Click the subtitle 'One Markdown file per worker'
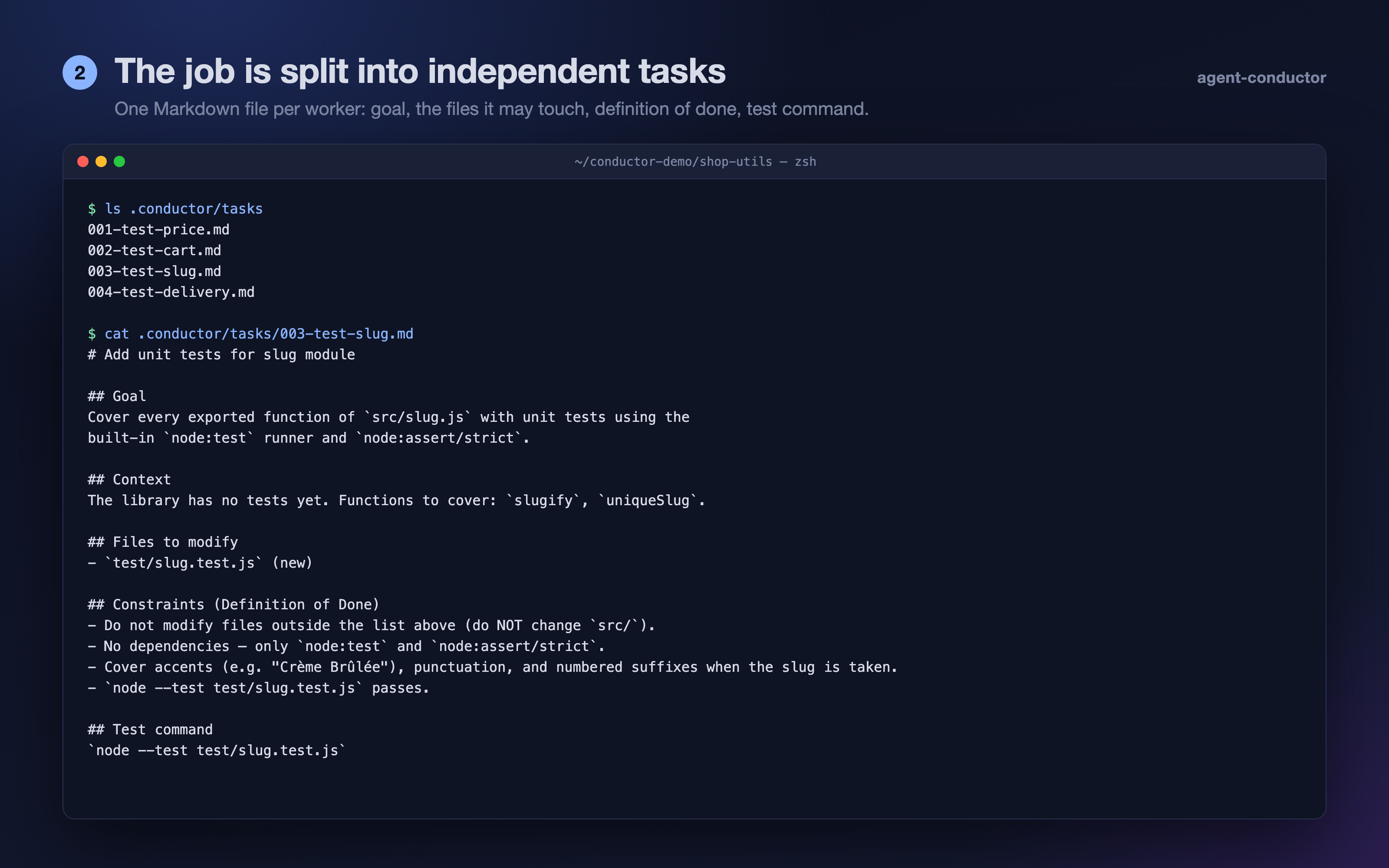 click(x=491, y=109)
